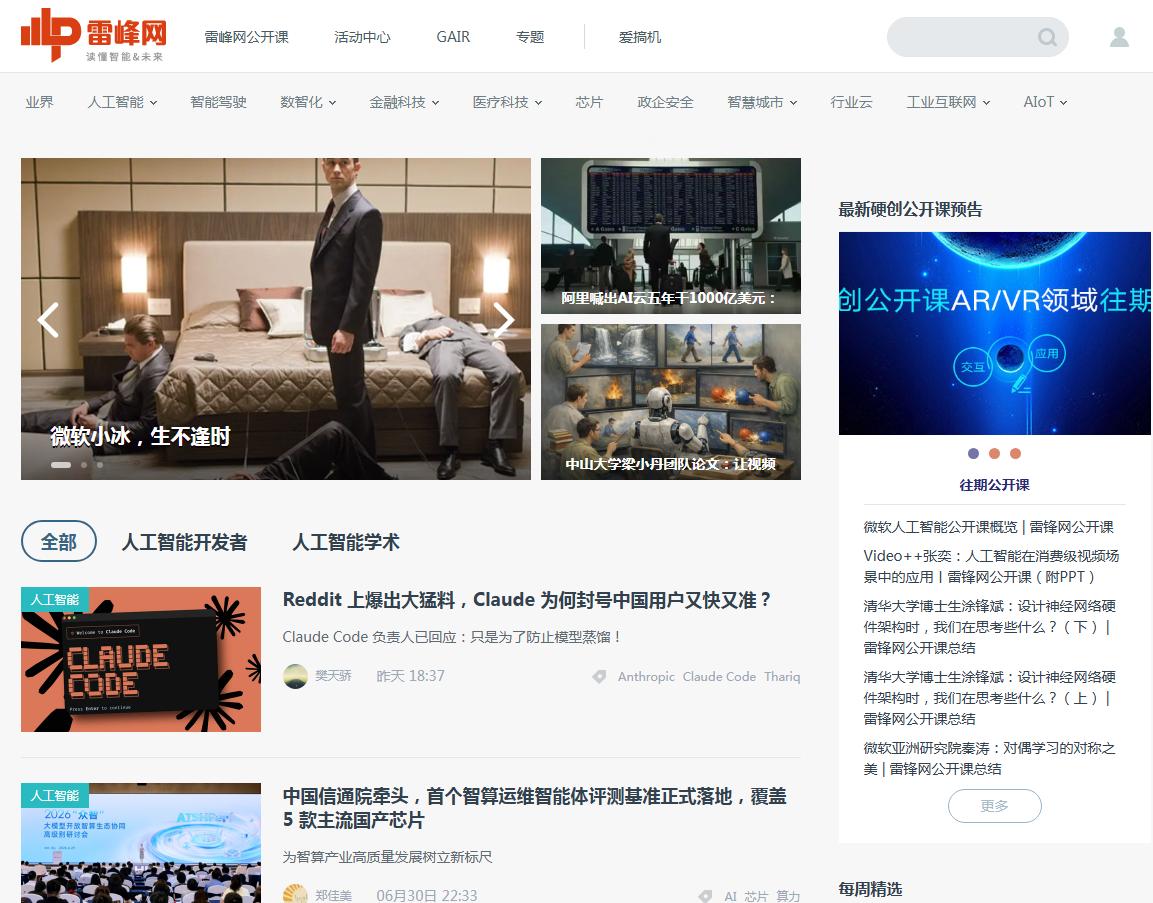Open 活动中心 in top navigation
This screenshot has height=903, width=1153.
363,37
